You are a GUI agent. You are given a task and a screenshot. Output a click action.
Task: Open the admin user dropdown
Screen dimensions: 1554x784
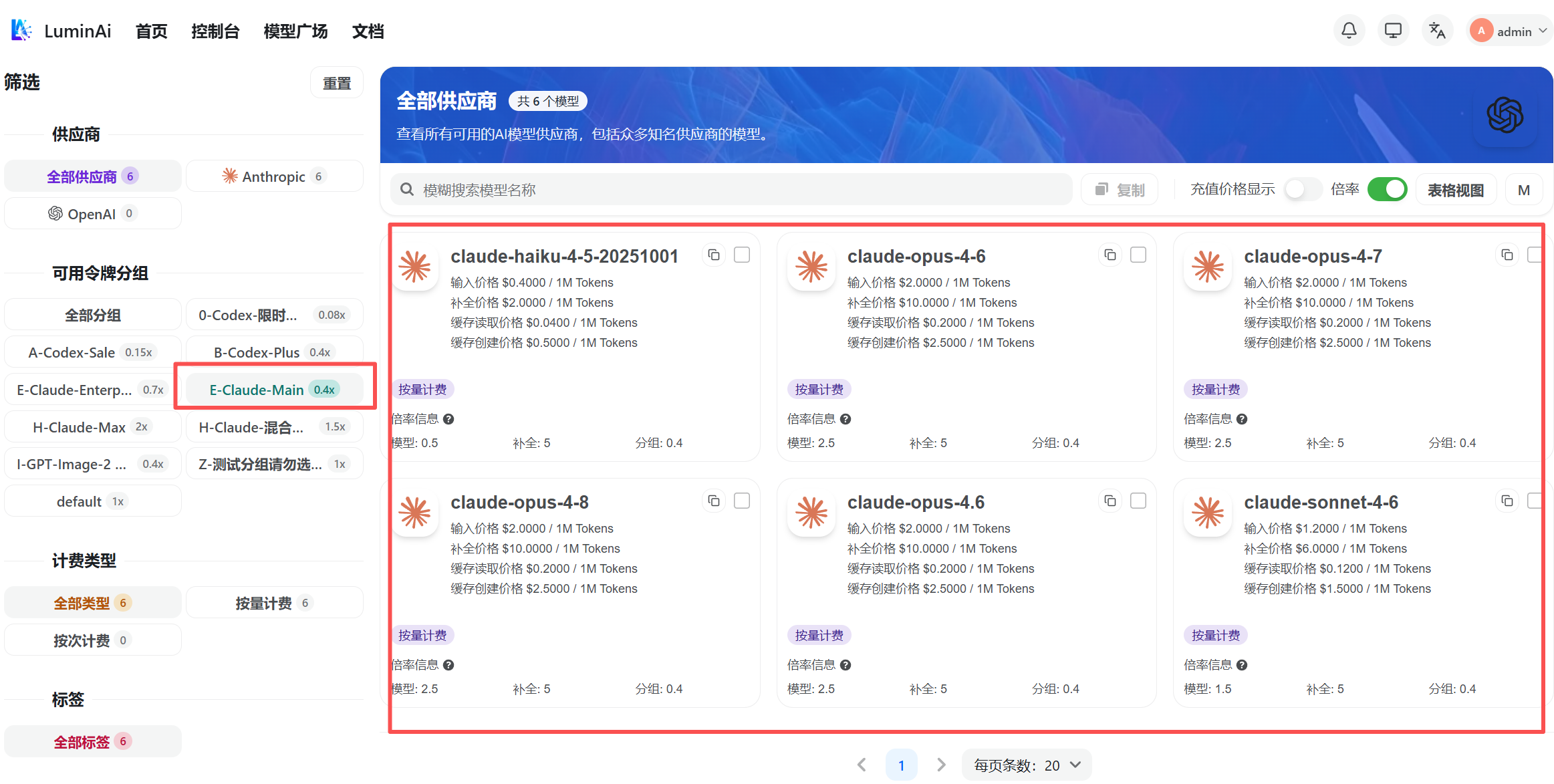(x=1510, y=31)
